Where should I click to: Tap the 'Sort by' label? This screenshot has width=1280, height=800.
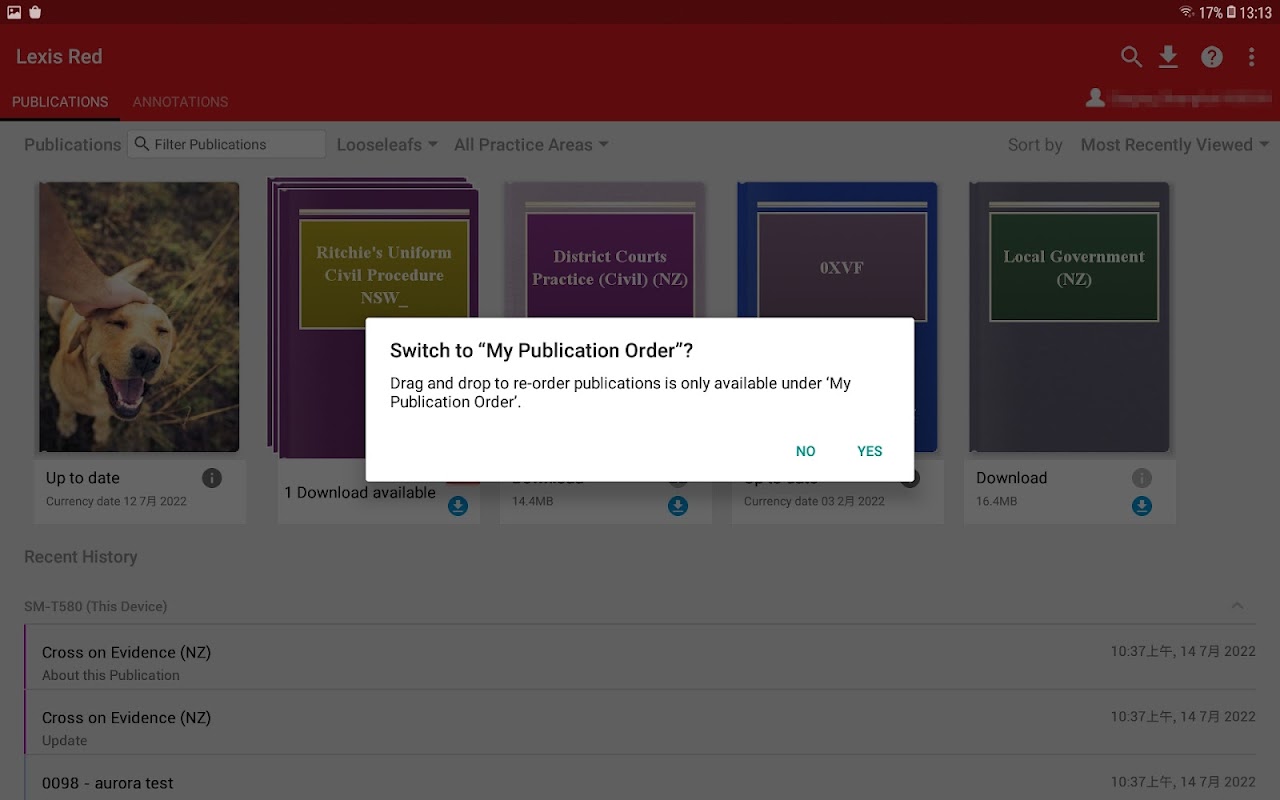1035,145
